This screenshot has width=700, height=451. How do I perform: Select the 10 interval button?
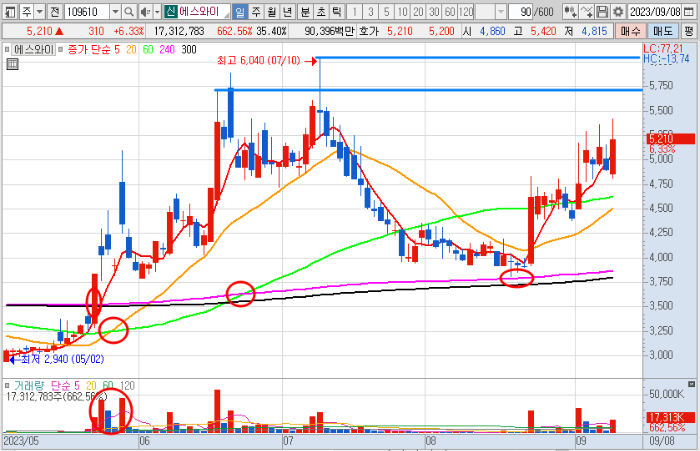click(x=403, y=11)
